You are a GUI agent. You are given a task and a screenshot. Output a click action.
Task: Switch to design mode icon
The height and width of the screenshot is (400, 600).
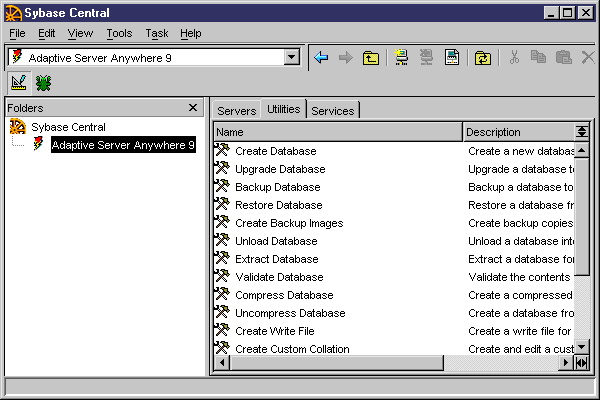tap(18, 83)
